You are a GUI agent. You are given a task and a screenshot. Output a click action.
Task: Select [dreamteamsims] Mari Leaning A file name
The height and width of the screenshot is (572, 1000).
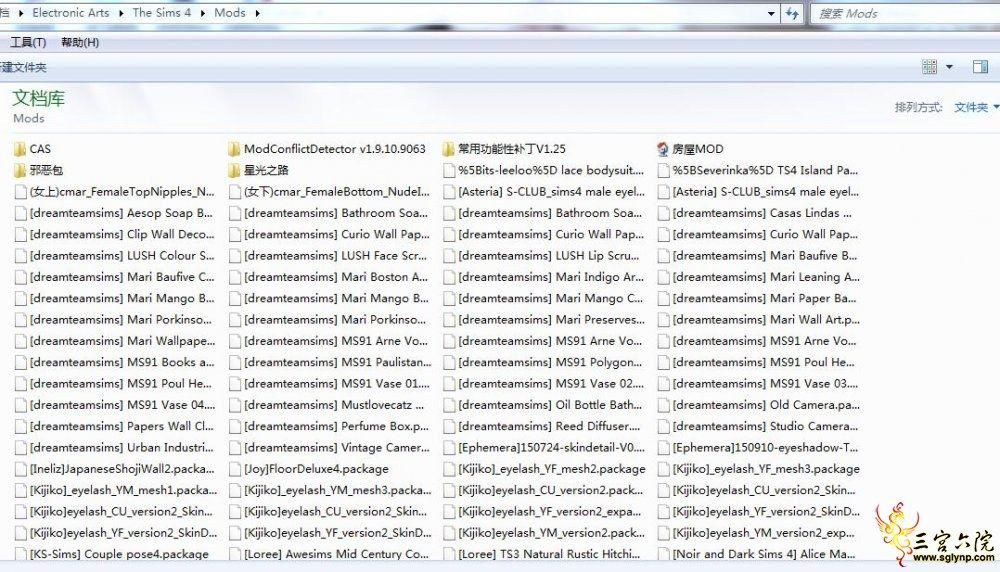766,277
